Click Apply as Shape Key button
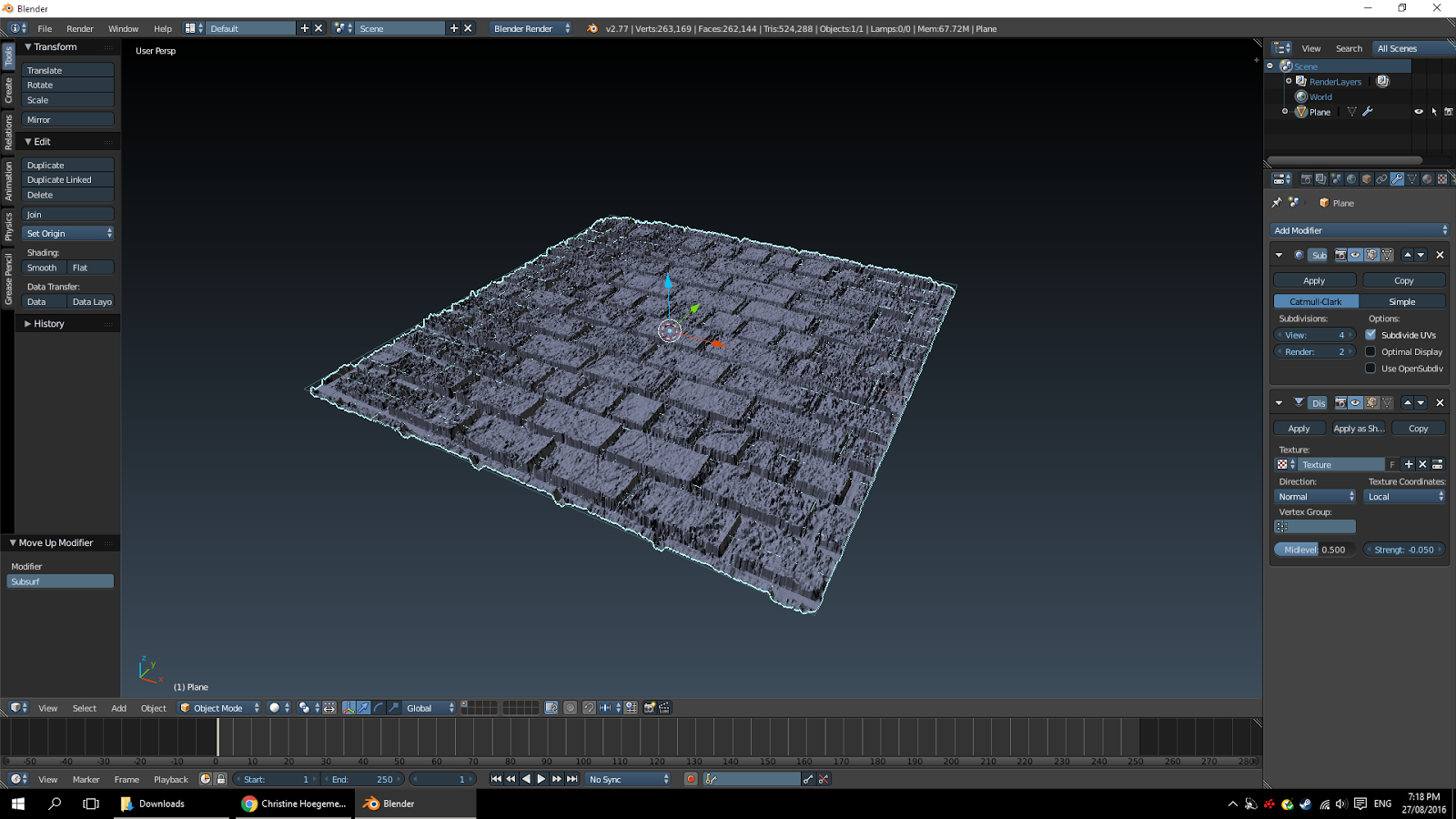This screenshot has height=819, width=1456. click(x=1360, y=428)
